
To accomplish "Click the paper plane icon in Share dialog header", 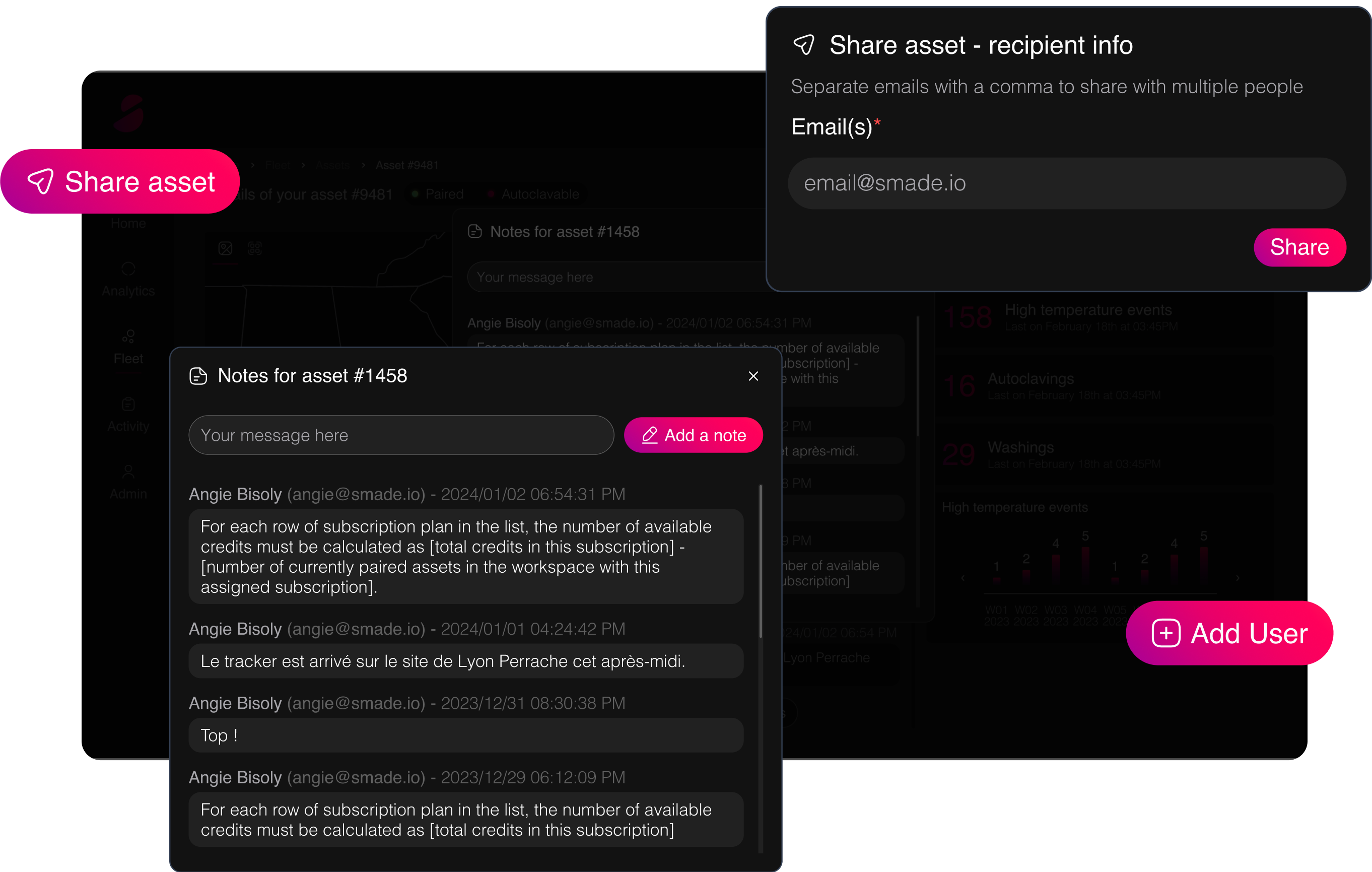I will [x=804, y=44].
